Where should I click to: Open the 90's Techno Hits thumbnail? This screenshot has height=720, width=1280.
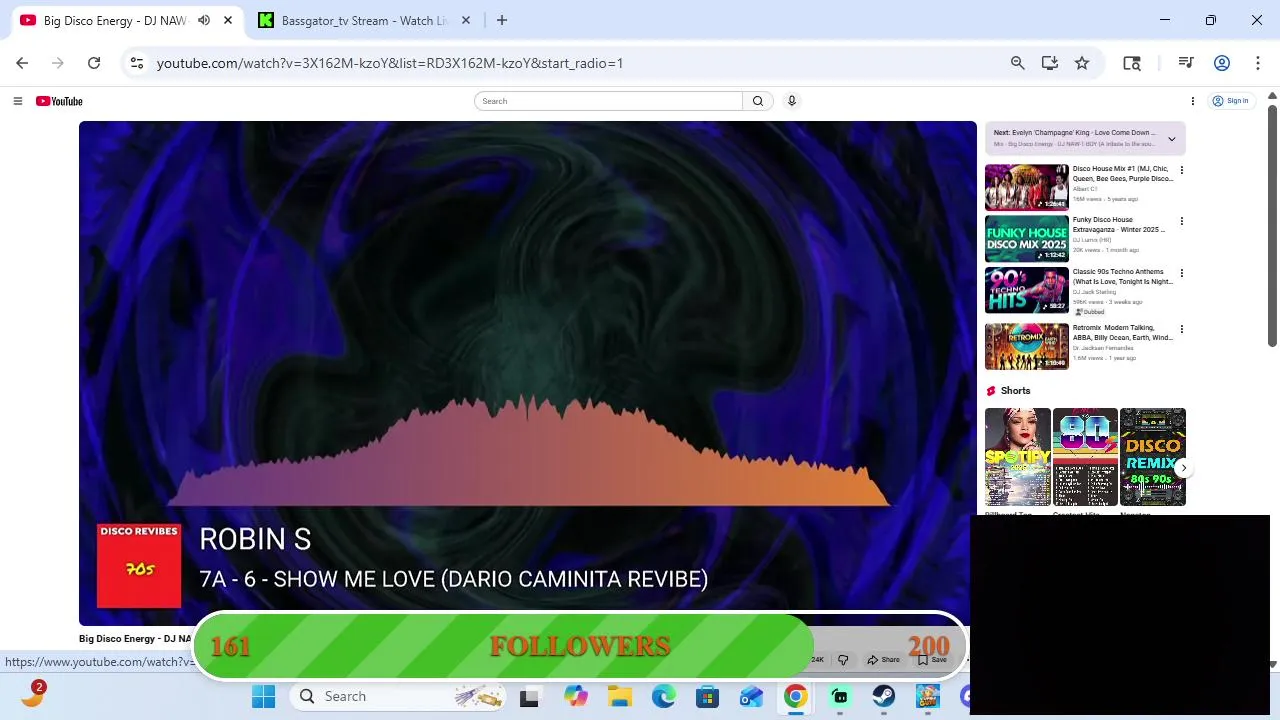1027,291
